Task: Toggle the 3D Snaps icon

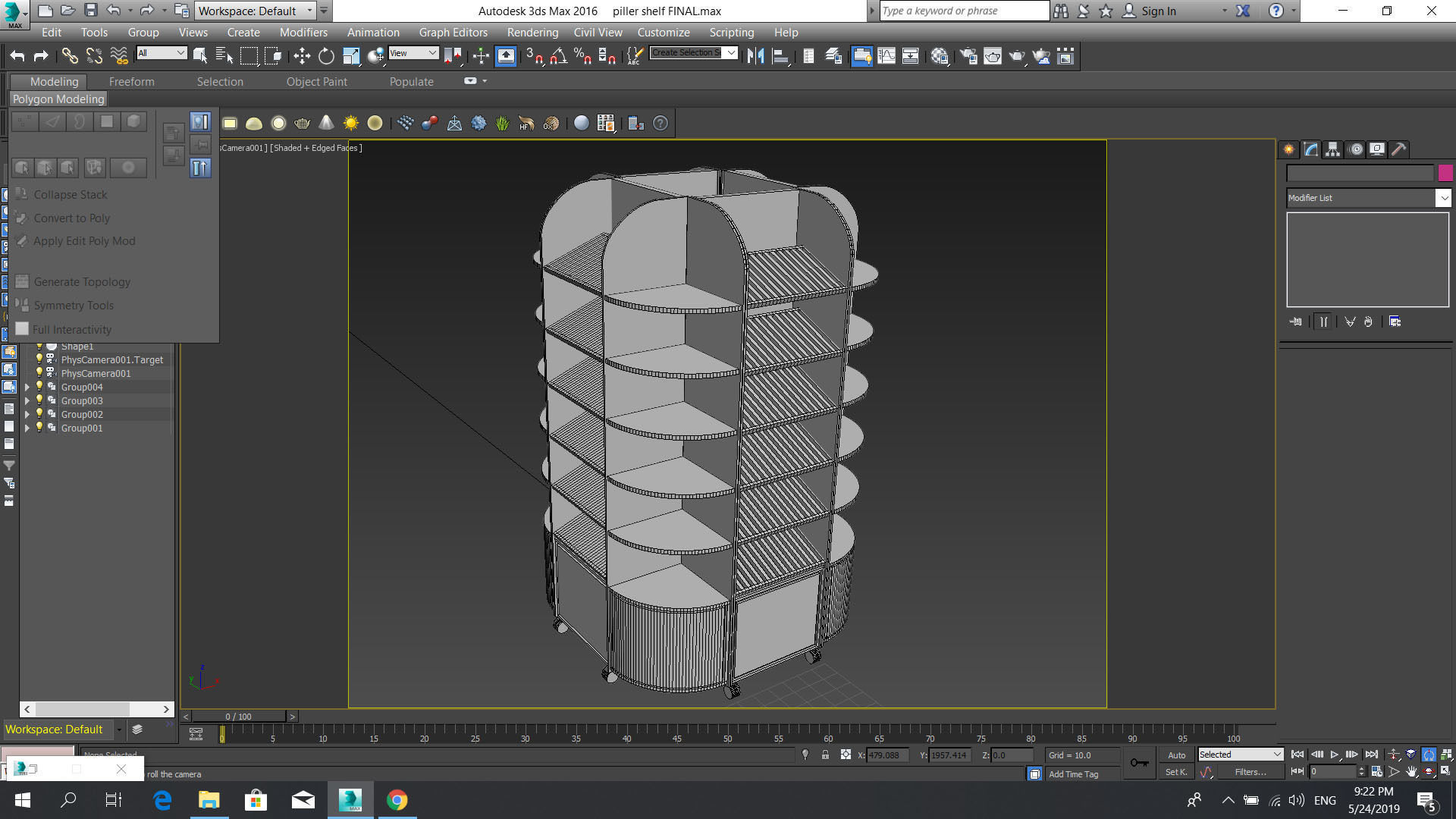Action: click(534, 56)
